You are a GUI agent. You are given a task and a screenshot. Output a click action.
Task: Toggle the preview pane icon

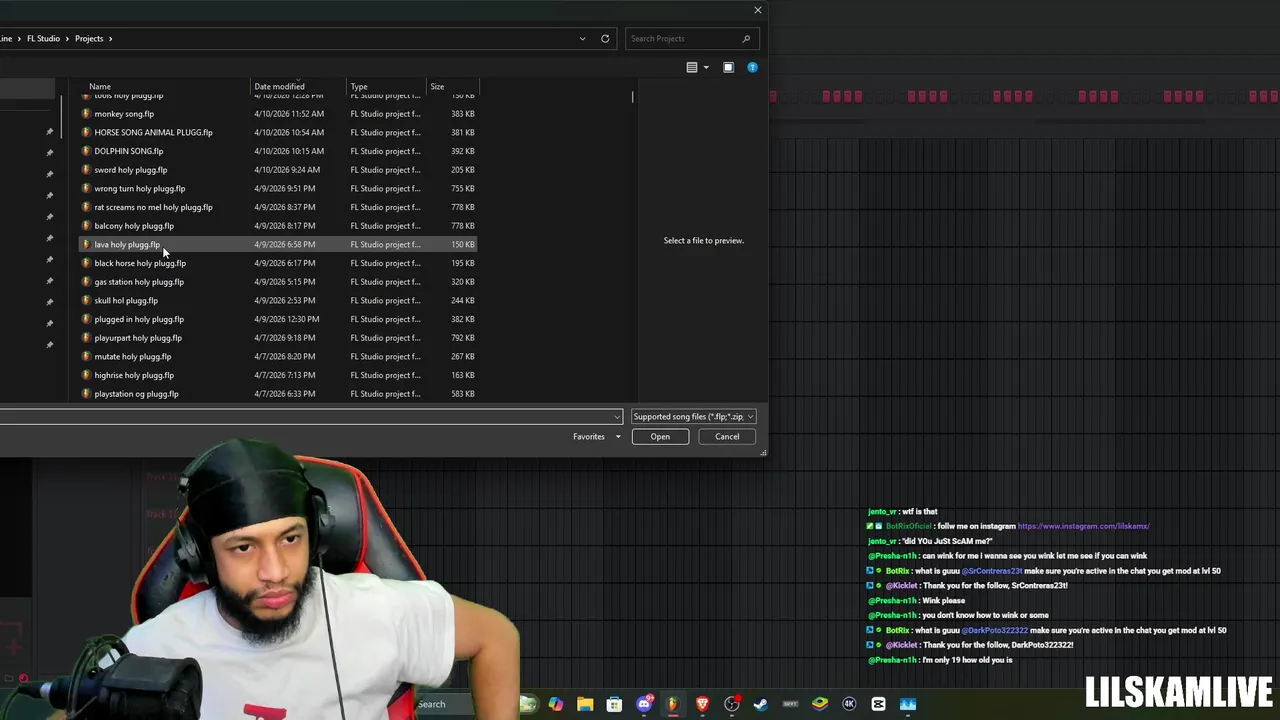tap(728, 67)
